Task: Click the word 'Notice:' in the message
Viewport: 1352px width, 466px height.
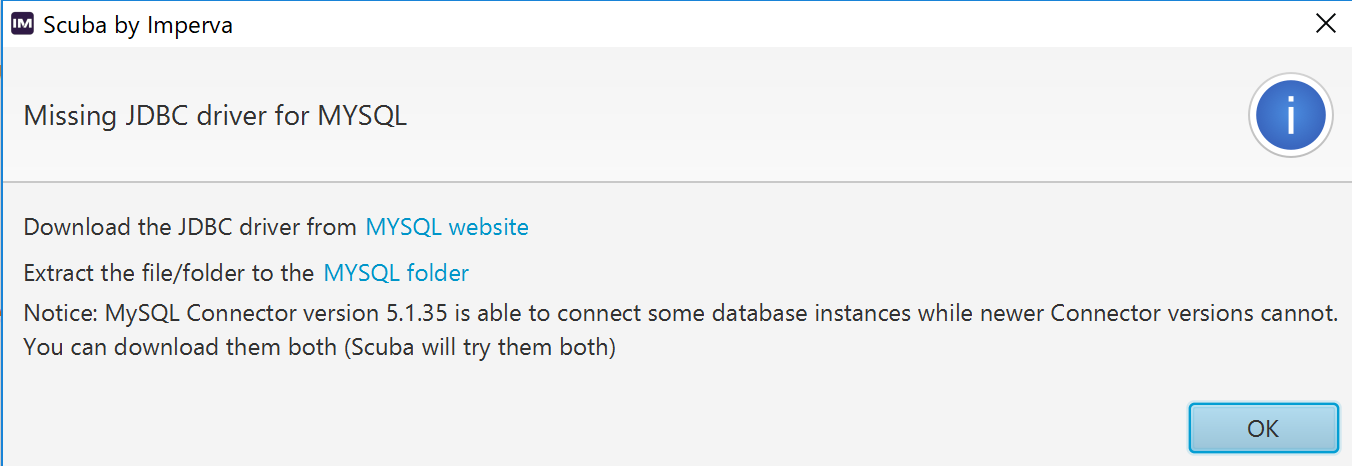Action: click(x=59, y=313)
